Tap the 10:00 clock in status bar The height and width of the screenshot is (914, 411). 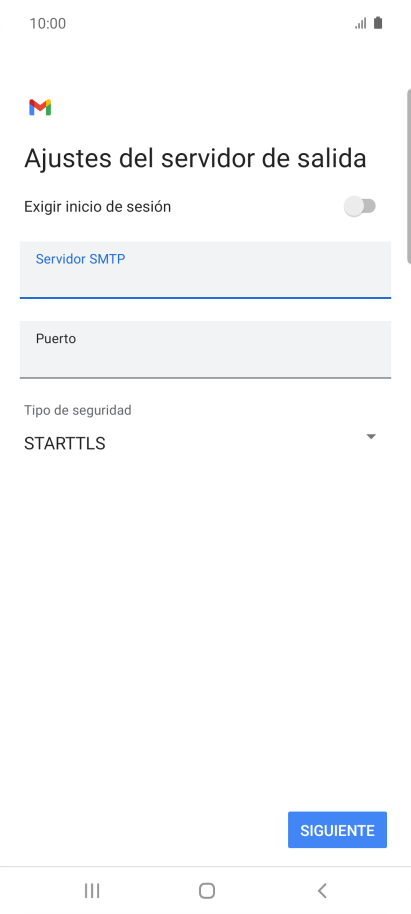[48, 23]
